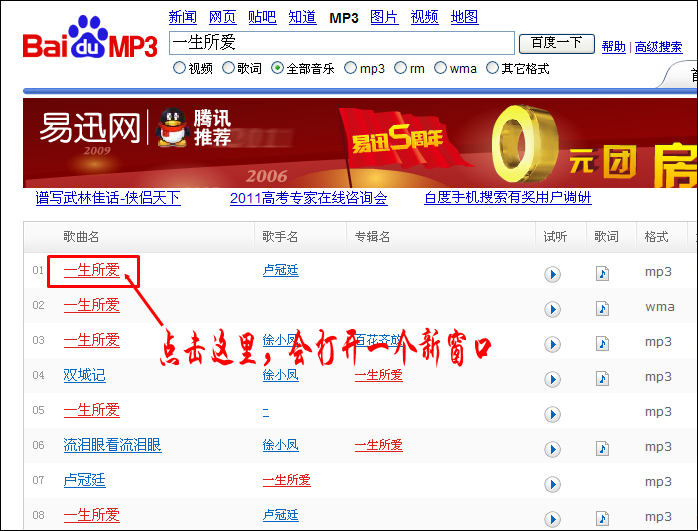Go to the 图片 tab
This screenshot has width=698, height=531.
click(x=384, y=17)
